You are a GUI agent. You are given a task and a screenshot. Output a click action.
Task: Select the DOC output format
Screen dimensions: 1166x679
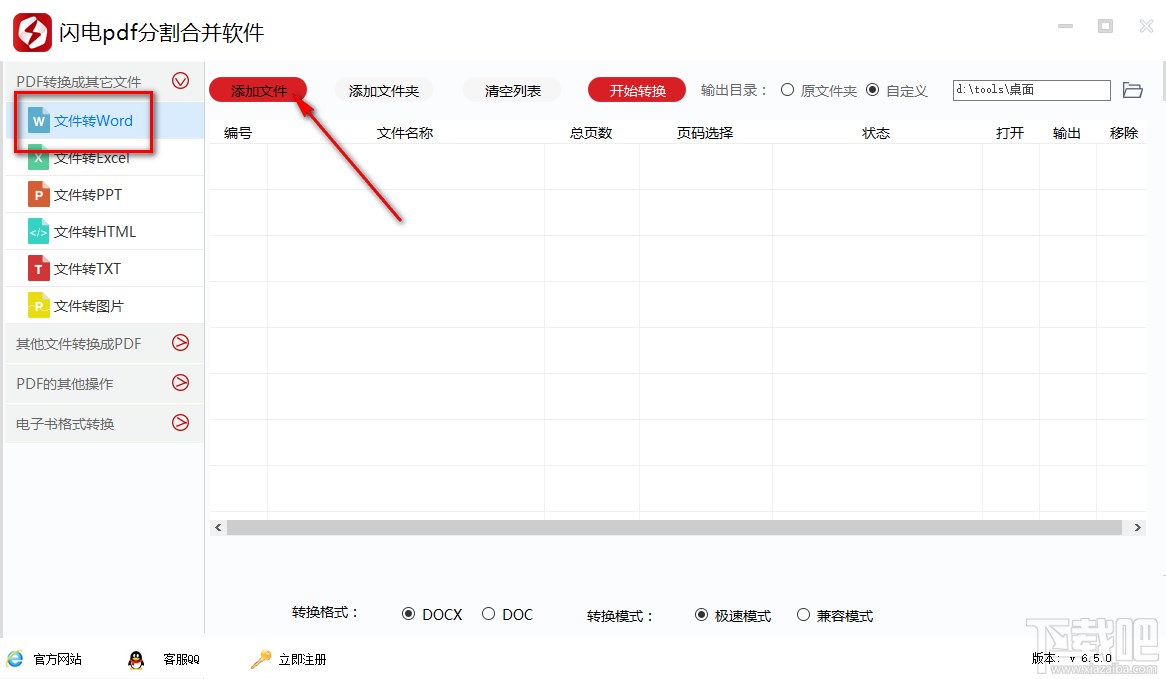click(x=489, y=614)
